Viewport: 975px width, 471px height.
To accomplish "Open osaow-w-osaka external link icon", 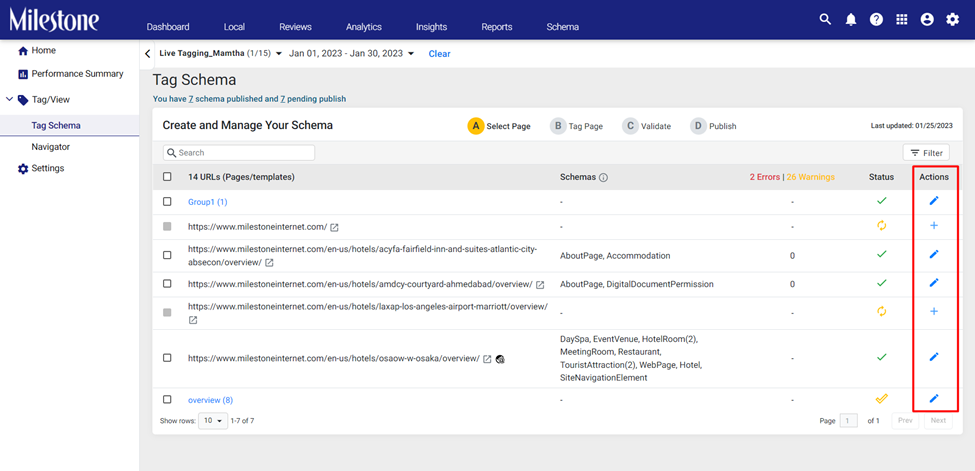I will tap(488, 359).
